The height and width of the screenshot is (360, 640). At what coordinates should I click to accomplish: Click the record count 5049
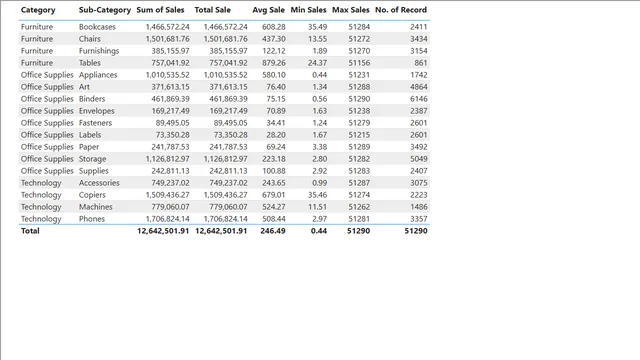[x=418, y=159]
